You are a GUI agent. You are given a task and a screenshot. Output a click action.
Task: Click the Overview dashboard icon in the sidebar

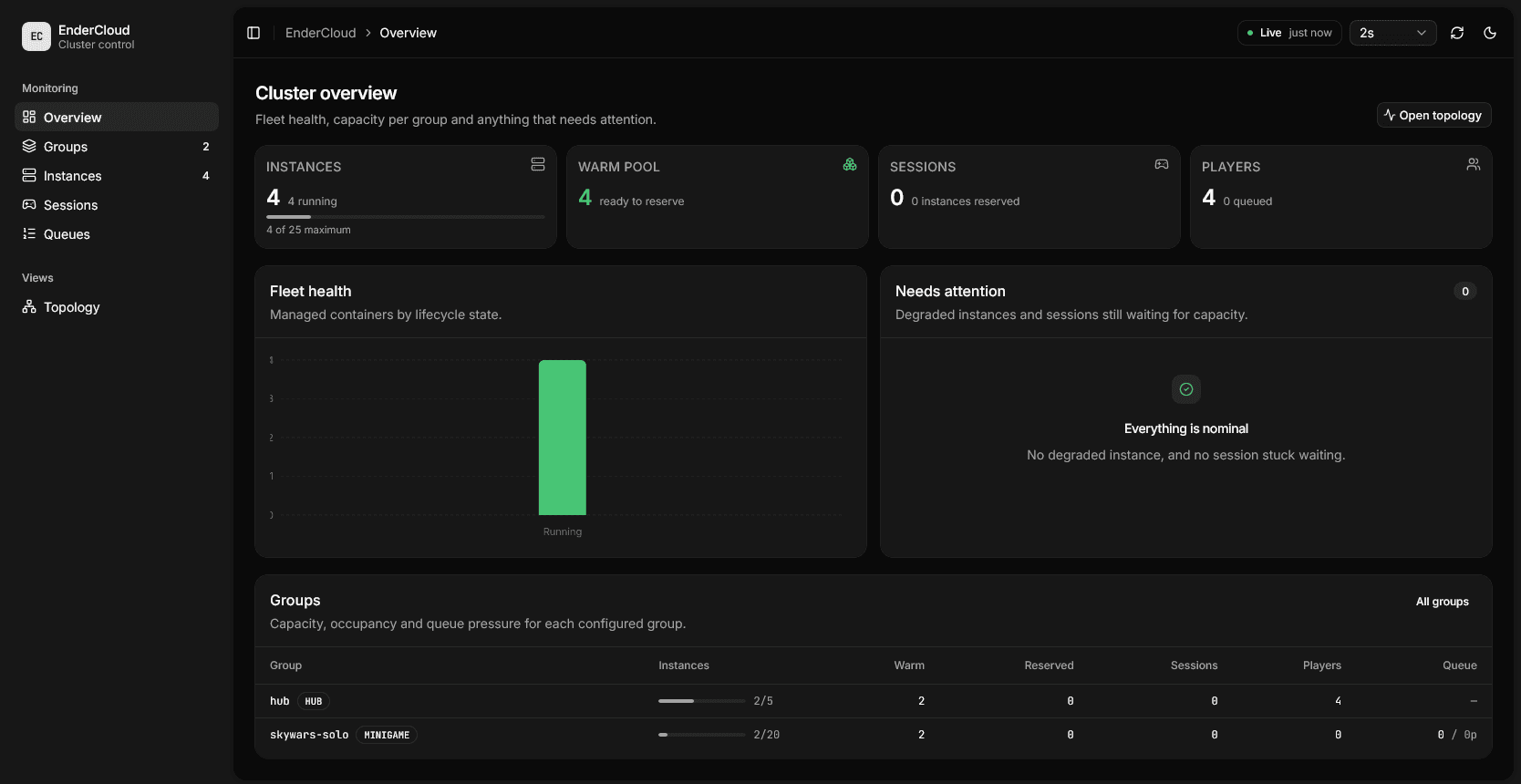pyautogui.click(x=29, y=117)
